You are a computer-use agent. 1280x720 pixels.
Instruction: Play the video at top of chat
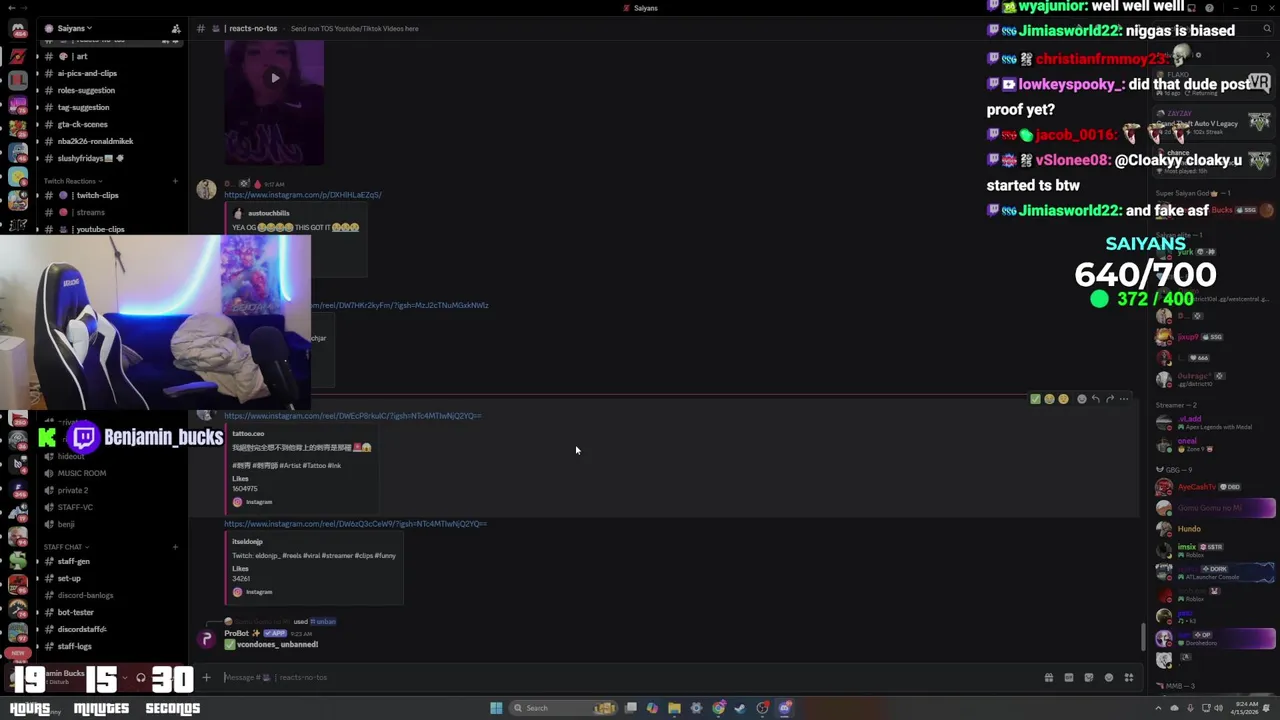pos(275,78)
